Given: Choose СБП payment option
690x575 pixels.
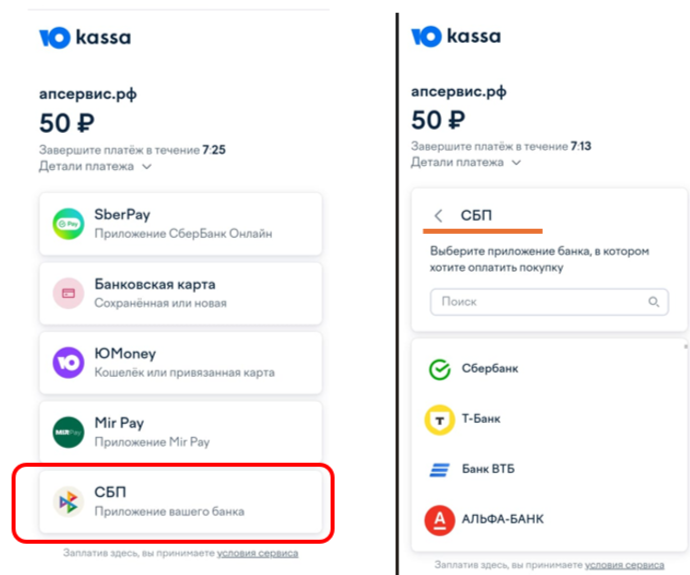Looking at the screenshot, I should pos(181,500).
